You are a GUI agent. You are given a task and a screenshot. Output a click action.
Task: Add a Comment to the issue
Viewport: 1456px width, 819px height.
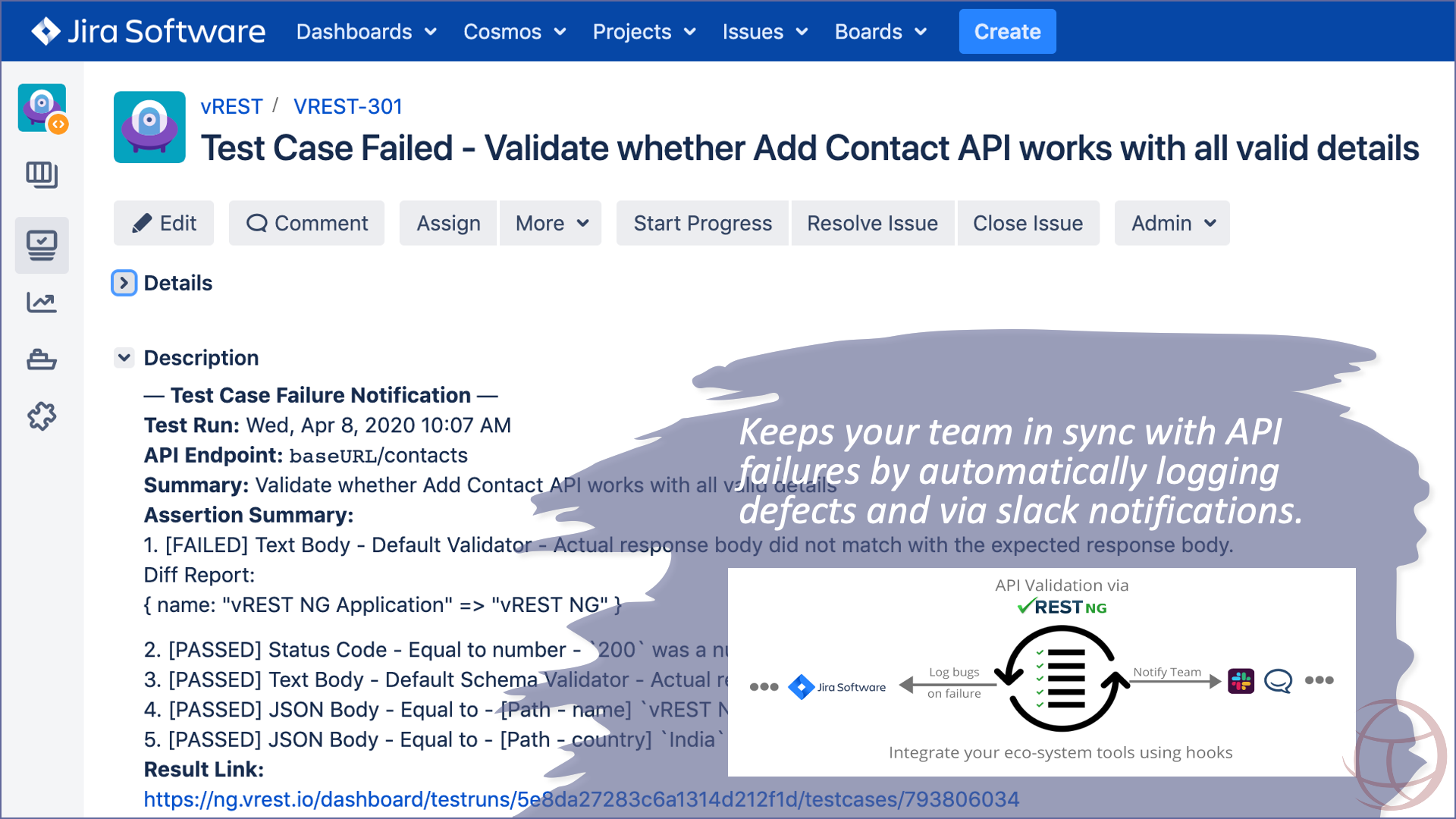pos(306,223)
